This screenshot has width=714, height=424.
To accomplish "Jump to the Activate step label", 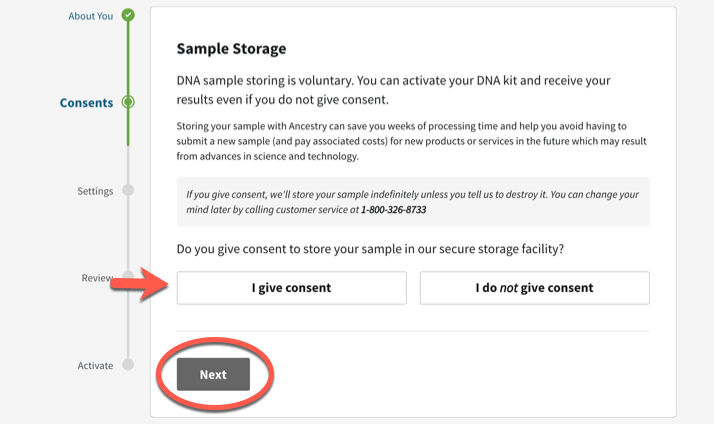I will (95, 365).
